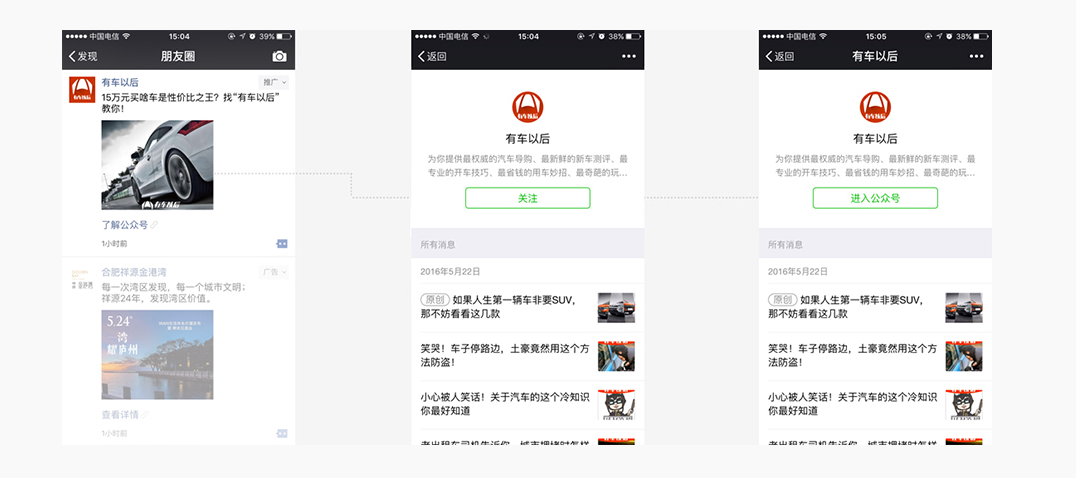Click the 有车以后 account name in feed
The width and height of the screenshot is (1076, 478).
120,82
